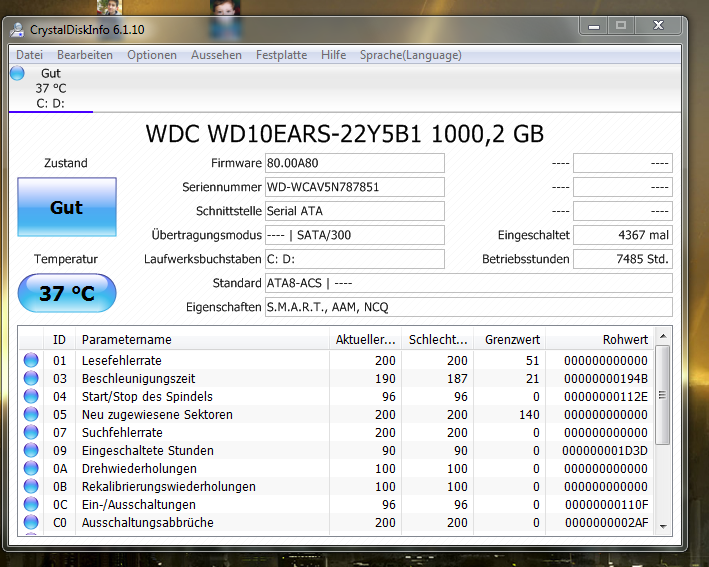Click the Schlecht... column header

[438, 340]
